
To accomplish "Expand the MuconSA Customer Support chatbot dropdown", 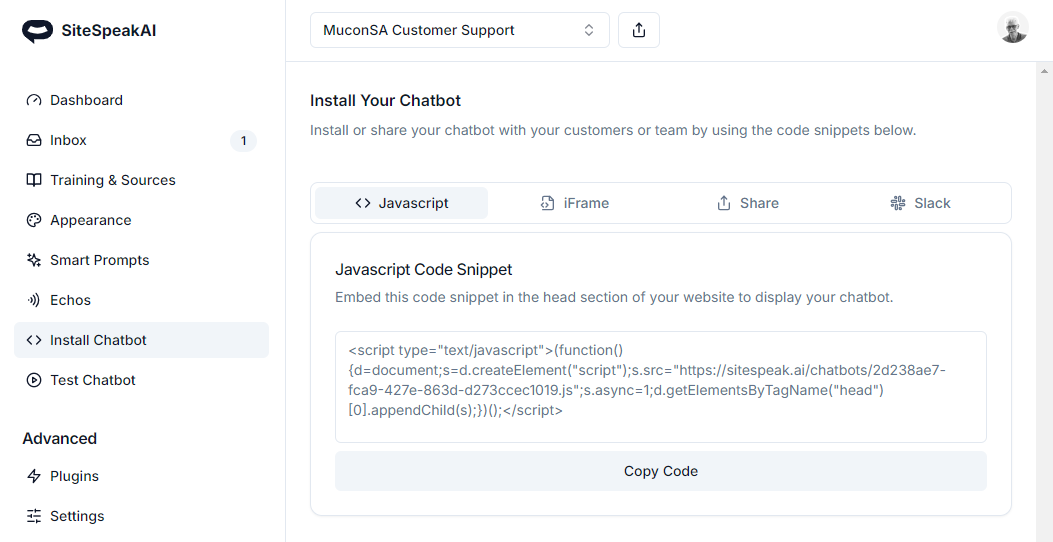I will [x=459, y=30].
